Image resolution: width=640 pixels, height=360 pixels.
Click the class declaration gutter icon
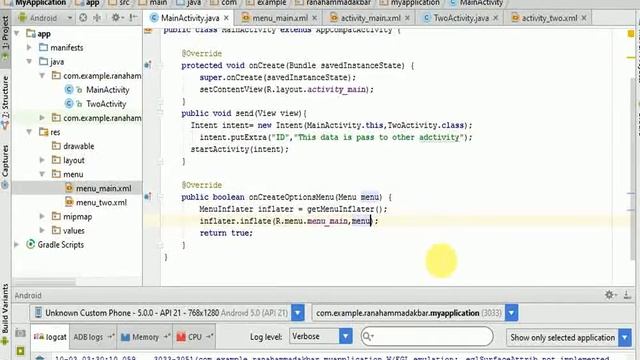[148, 31]
